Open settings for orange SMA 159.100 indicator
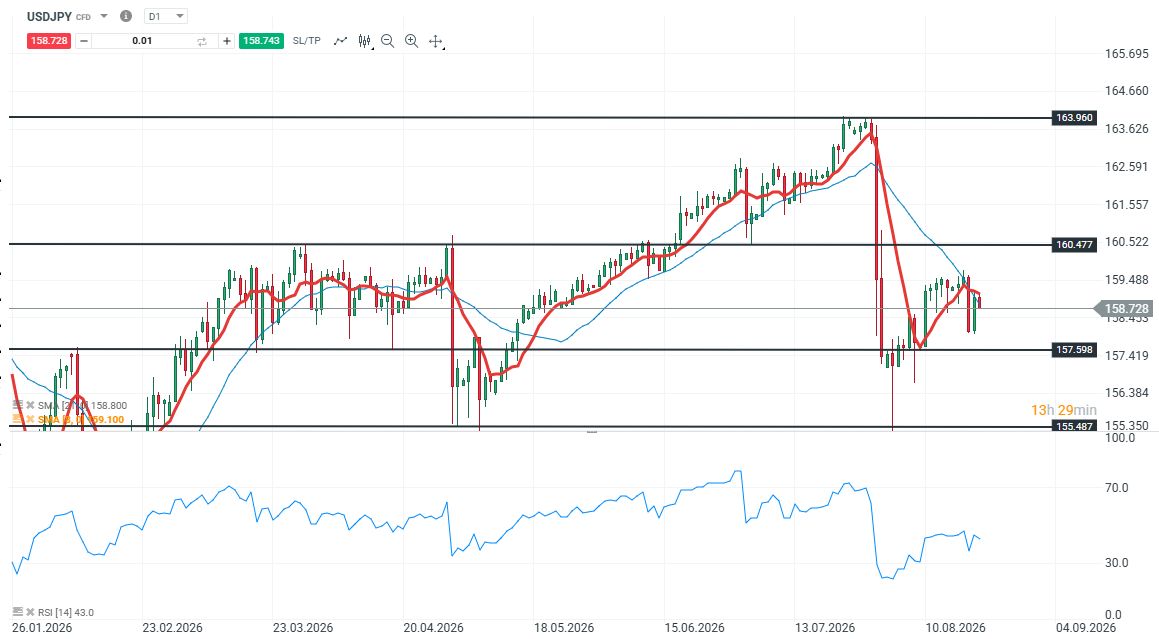 coord(18,419)
